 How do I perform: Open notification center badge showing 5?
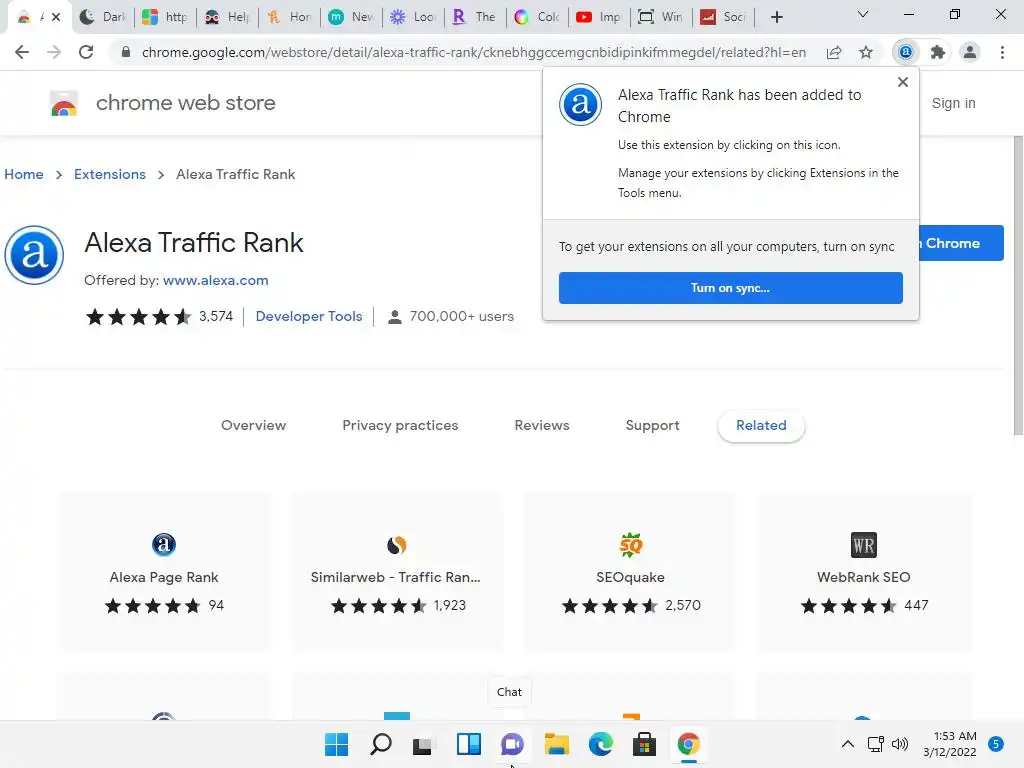[x=996, y=744]
